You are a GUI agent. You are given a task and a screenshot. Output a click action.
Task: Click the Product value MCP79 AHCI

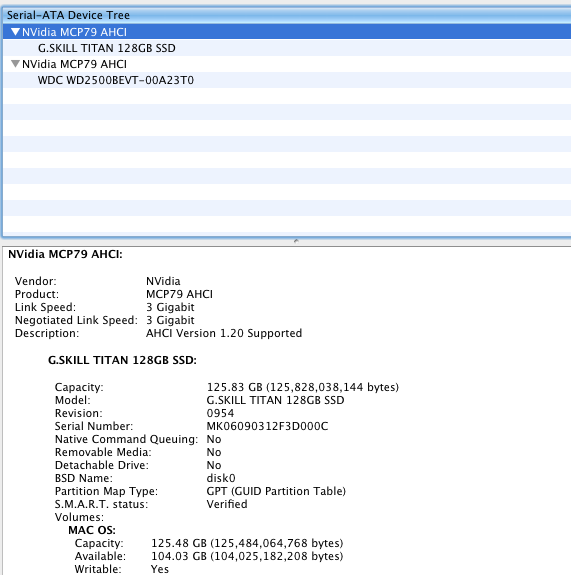click(x=179, y=294)
